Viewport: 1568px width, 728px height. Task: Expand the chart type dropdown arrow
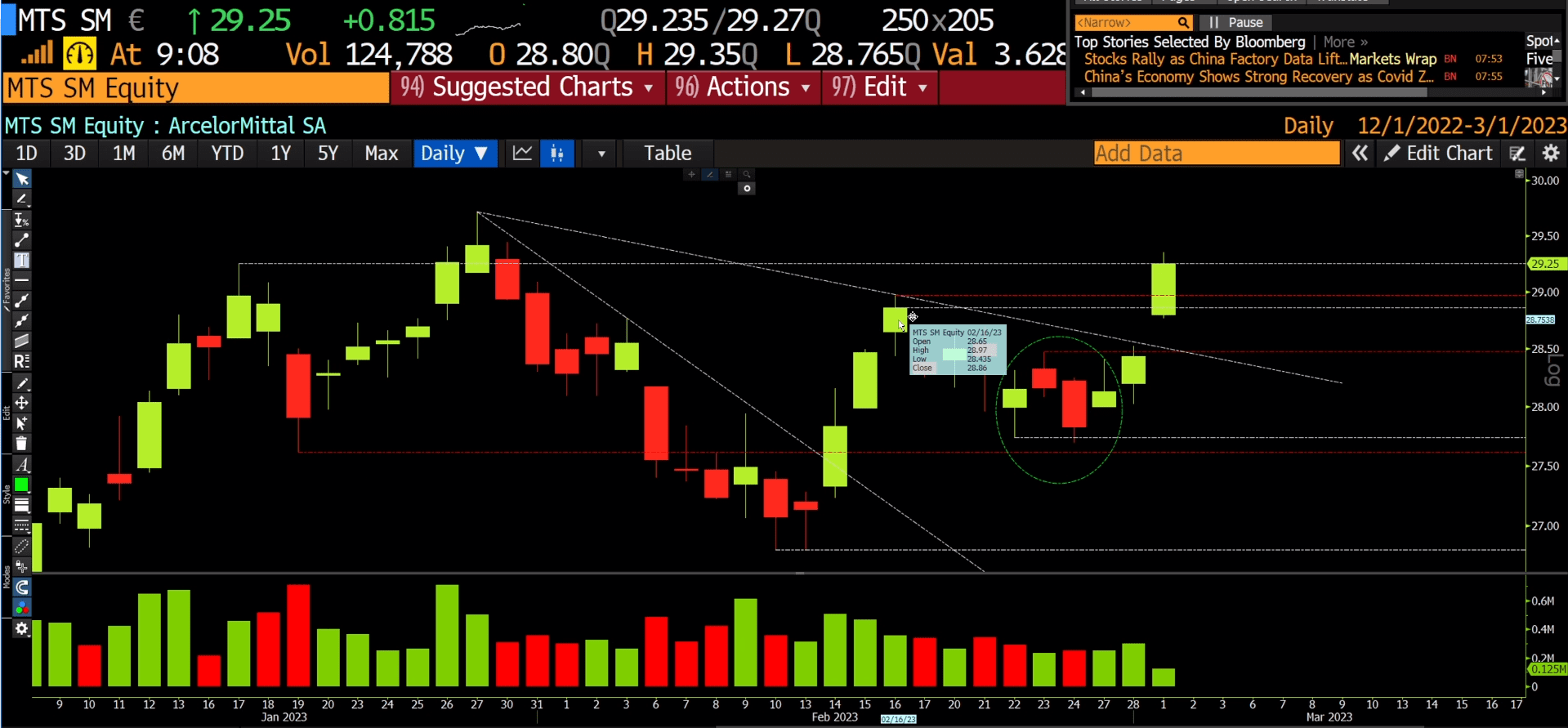(601, 154)
